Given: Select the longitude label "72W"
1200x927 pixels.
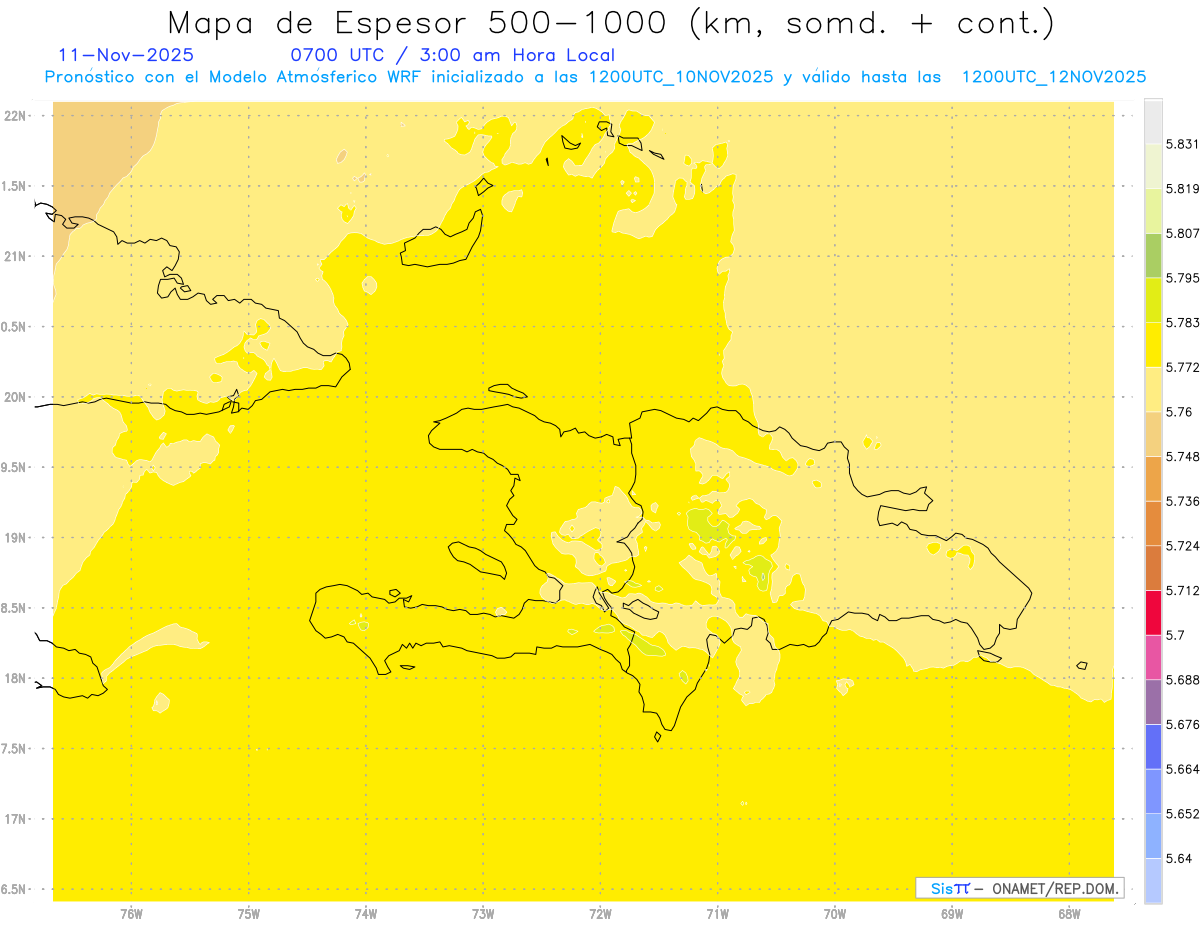Looking at the screenshot, I should click(x=600, y=914).
